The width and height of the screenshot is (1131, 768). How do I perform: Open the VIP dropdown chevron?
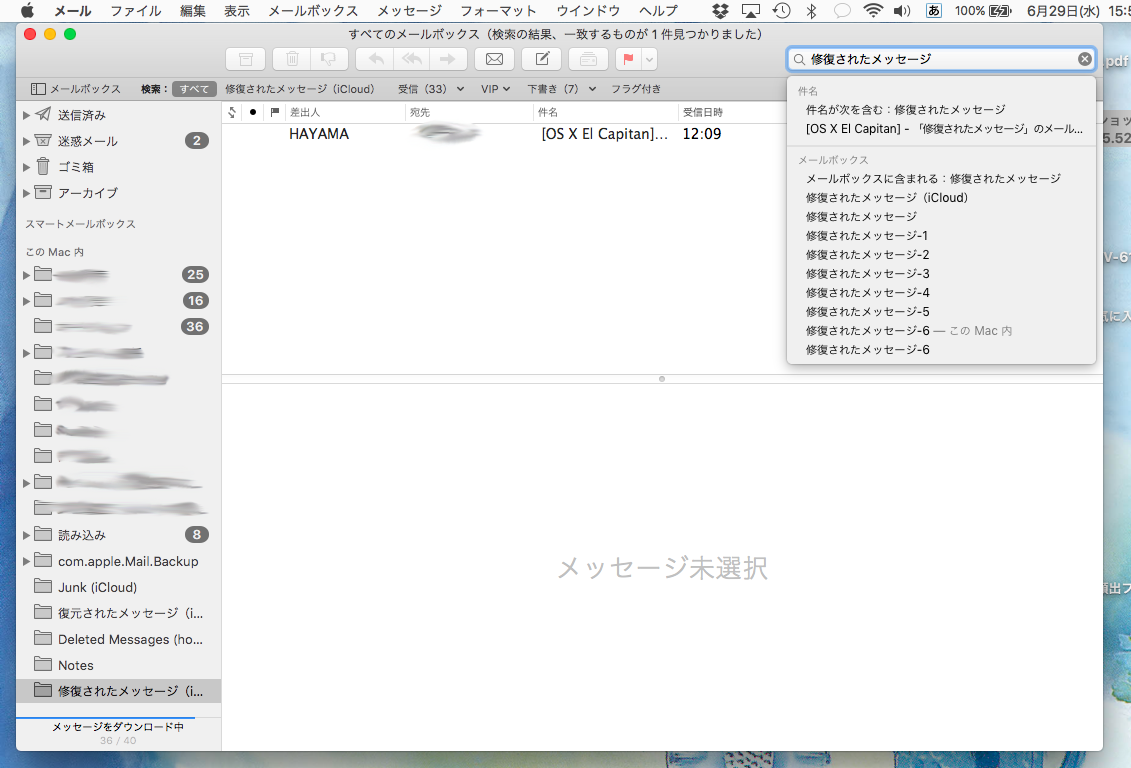click(506, 89)
